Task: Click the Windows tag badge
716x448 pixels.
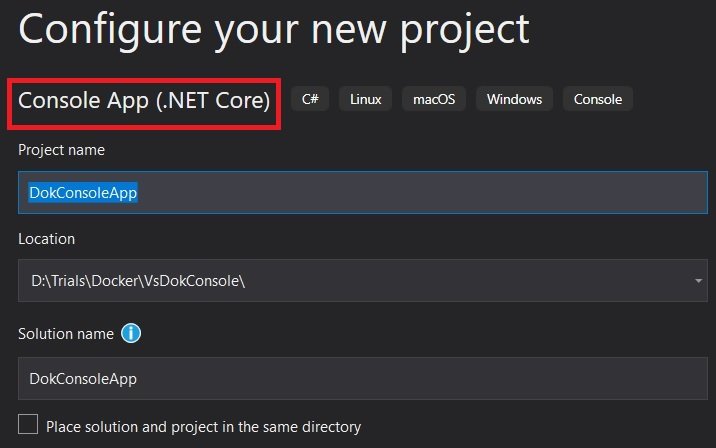Action: [x=514, y=99]
